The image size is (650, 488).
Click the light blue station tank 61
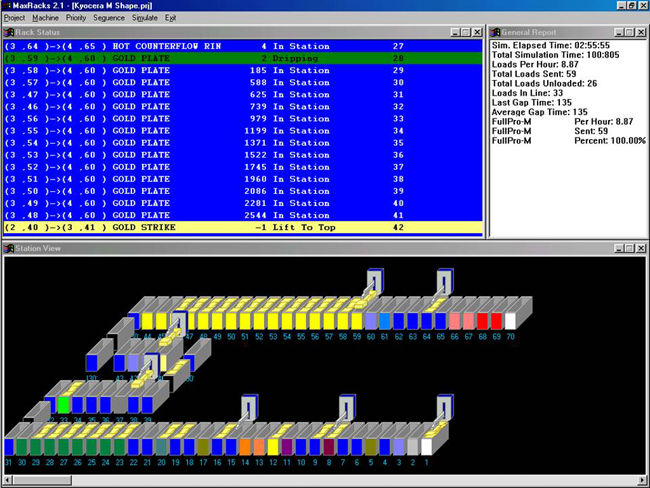385,321
